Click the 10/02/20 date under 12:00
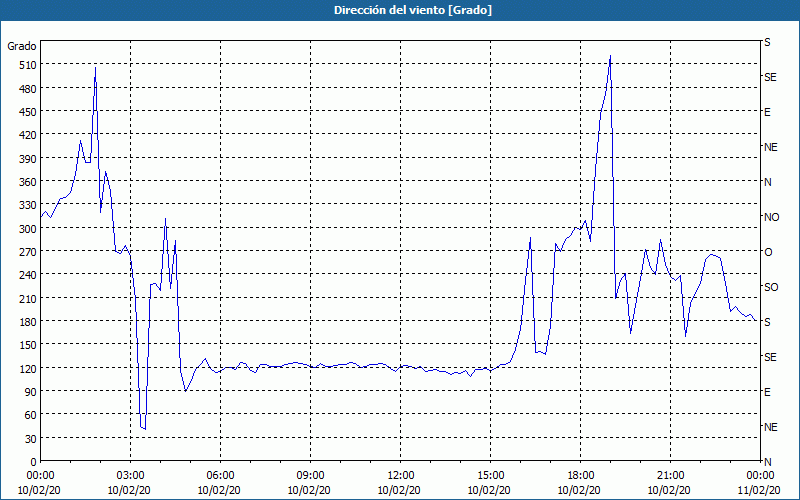 399,490
